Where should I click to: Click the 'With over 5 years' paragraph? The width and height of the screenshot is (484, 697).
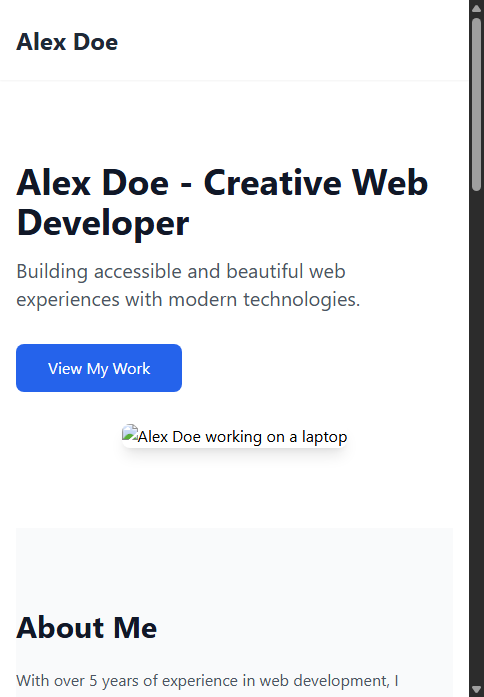click(x=207, y=681)
